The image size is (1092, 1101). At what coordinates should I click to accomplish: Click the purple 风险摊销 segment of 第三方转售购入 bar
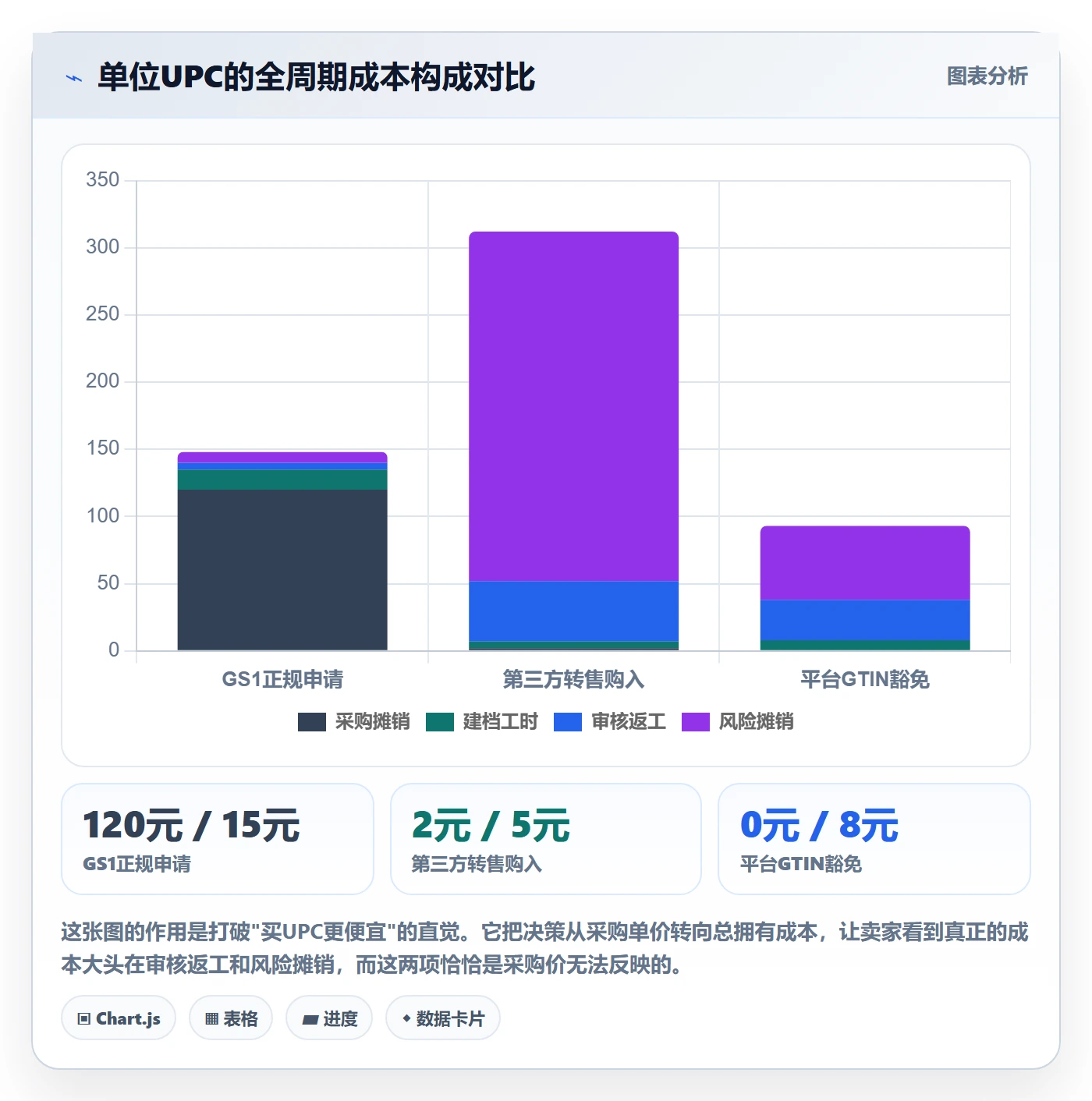pos(573,406)
